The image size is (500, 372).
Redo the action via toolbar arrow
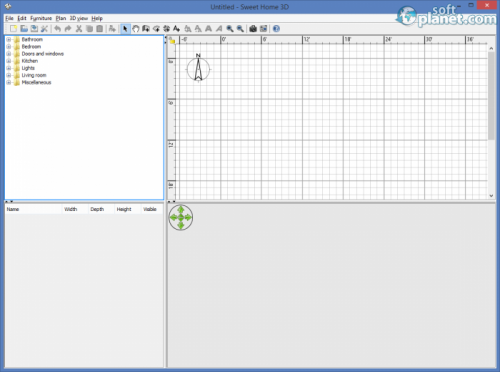[x=68, y=29]
